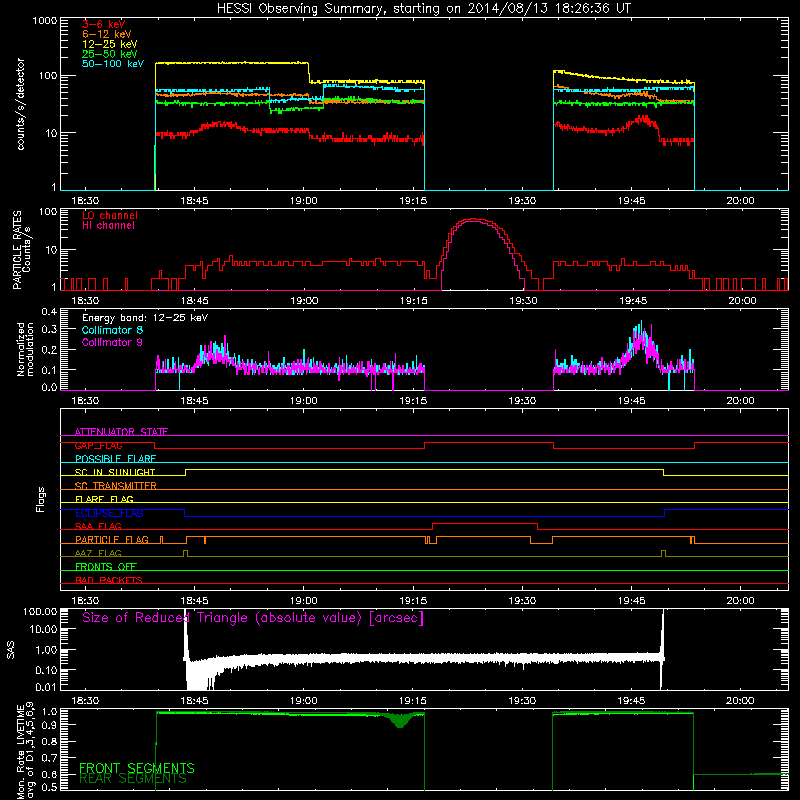Image resolution: width=800 pixels, height=800 pixels.
Task: Select the orange '6-12 keV' legend entry
Action: coord(107,34)
